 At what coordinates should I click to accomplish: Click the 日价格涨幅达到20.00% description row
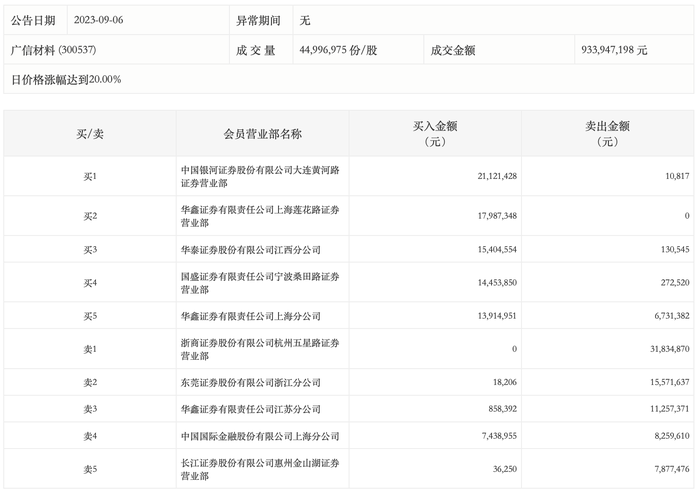(349, 79)
